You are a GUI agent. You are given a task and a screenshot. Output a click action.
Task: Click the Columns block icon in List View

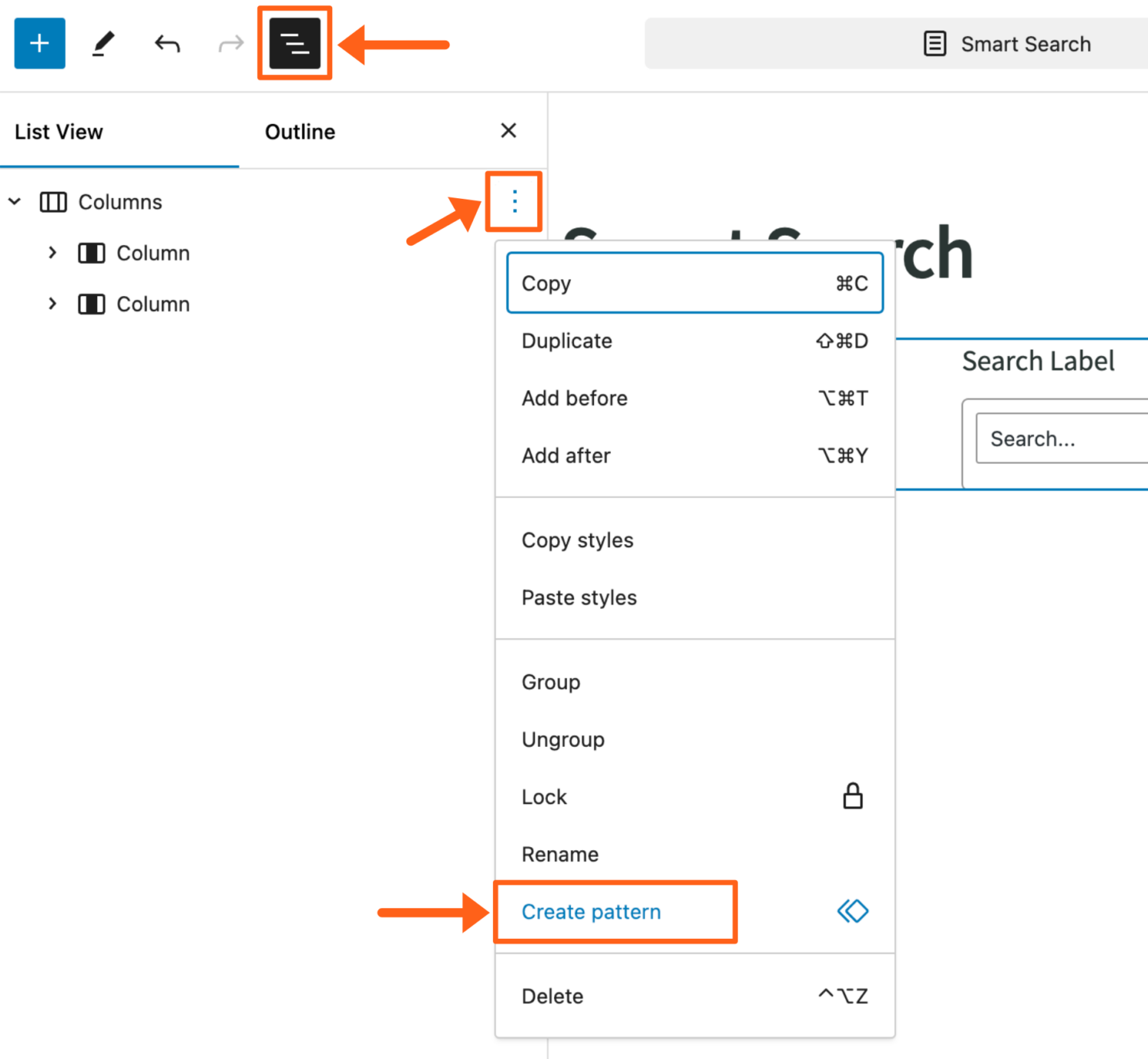pyautogui.click(x=53, y=202)
